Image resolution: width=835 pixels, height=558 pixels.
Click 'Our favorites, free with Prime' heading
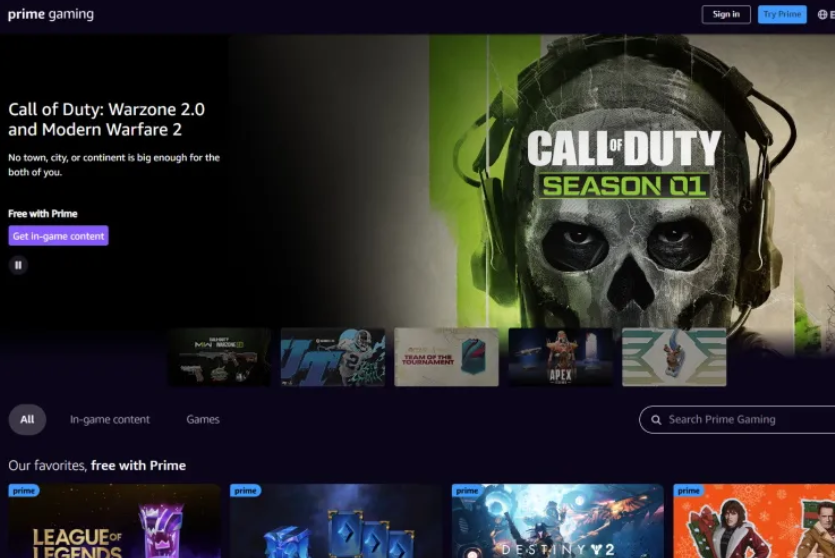coord(97,465)
